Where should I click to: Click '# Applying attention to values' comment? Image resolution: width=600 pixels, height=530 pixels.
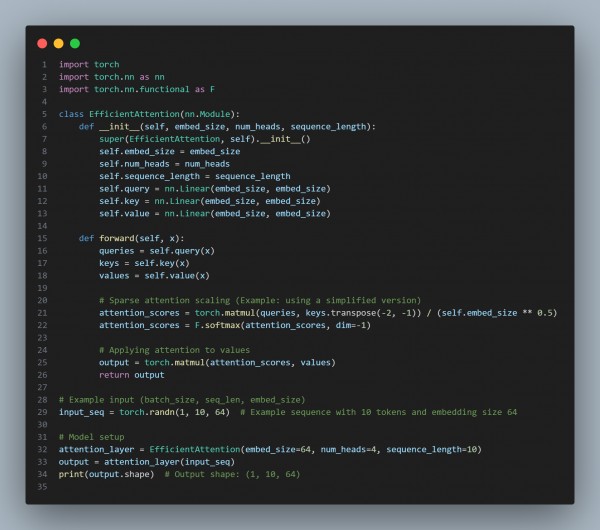(174, 350)
